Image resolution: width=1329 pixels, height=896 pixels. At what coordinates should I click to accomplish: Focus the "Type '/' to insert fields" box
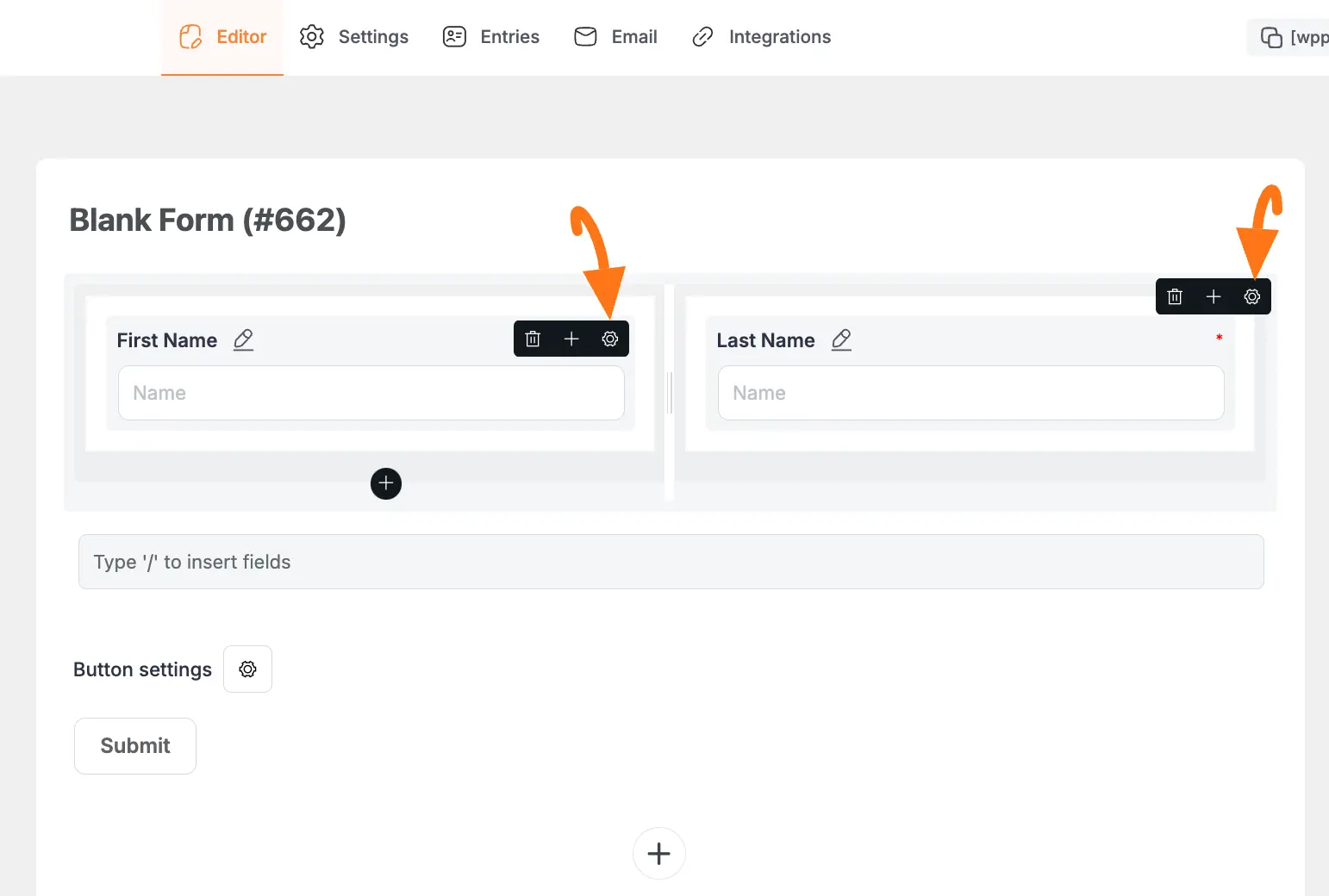[671, 562]
